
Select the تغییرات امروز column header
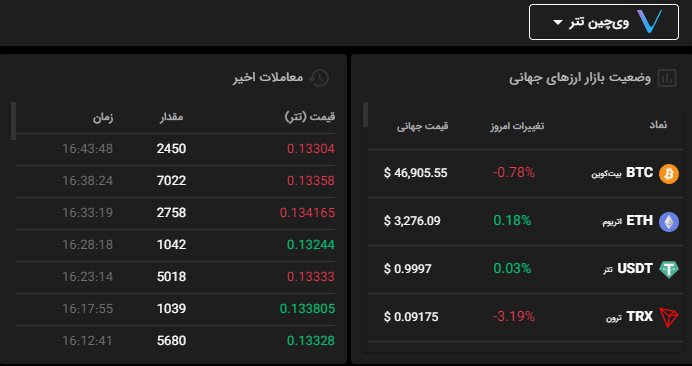[x=517, y=126]
